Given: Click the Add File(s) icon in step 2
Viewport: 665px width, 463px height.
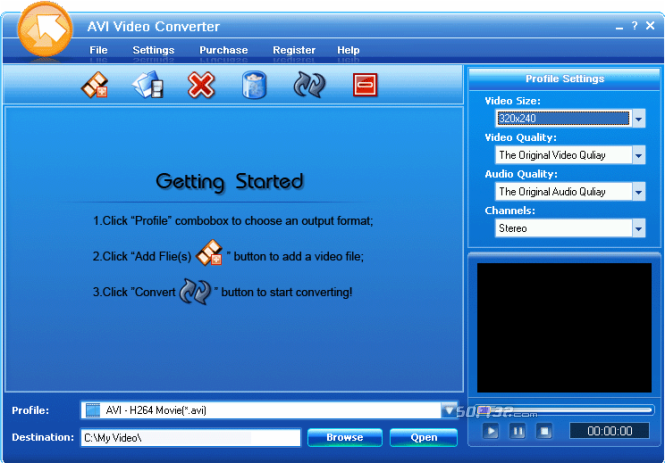Looking at the screenshot, I should click(210, 253).
